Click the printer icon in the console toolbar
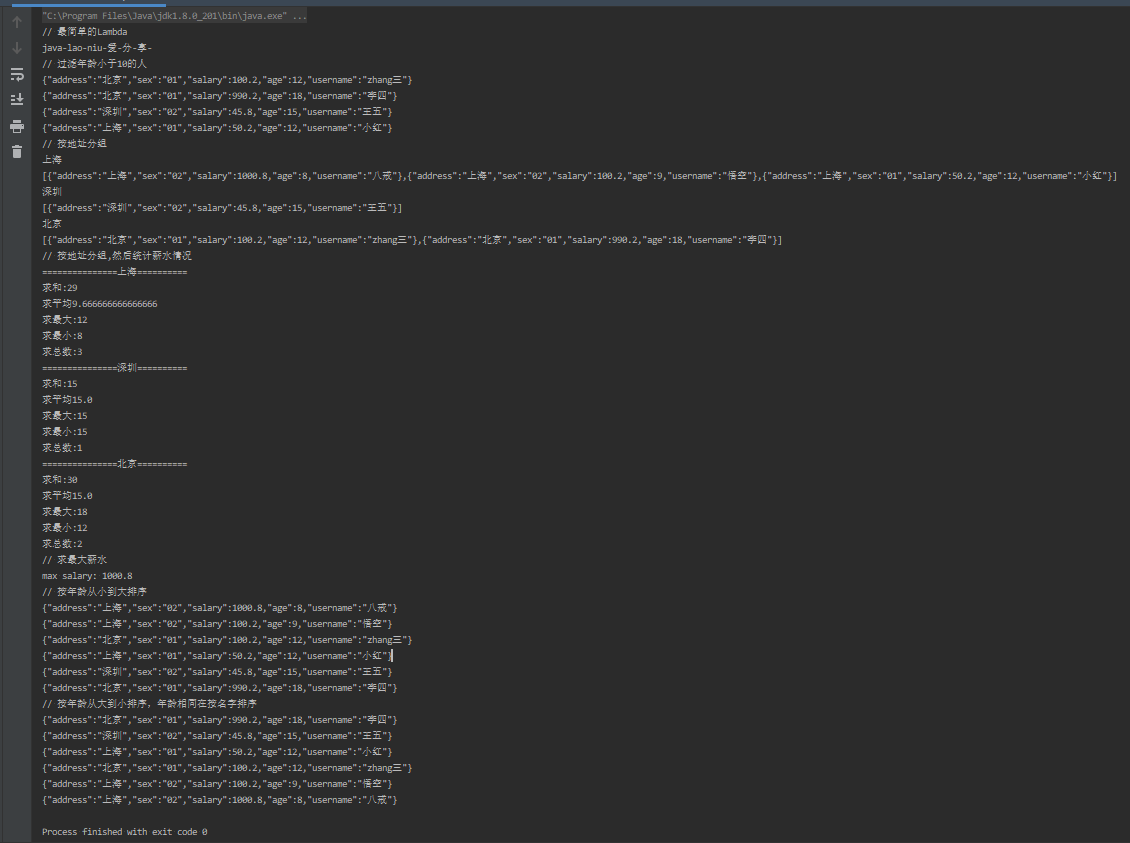The height and width of the screenshot is (843, 1130). (x=15, y=126)
